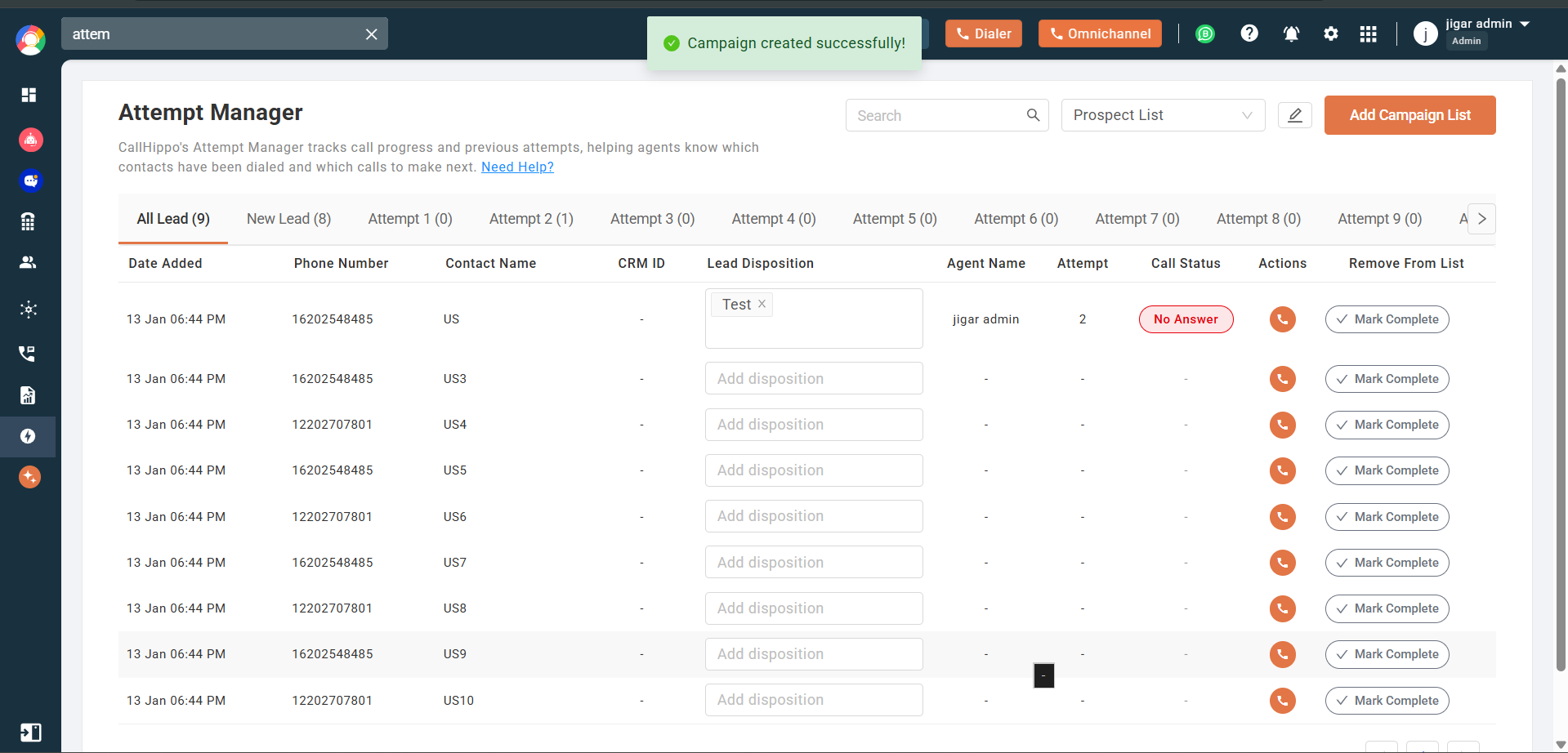Clear the 'attem' search text
The width and height of the screenshot is (1568, 753).
pos(371,34)
